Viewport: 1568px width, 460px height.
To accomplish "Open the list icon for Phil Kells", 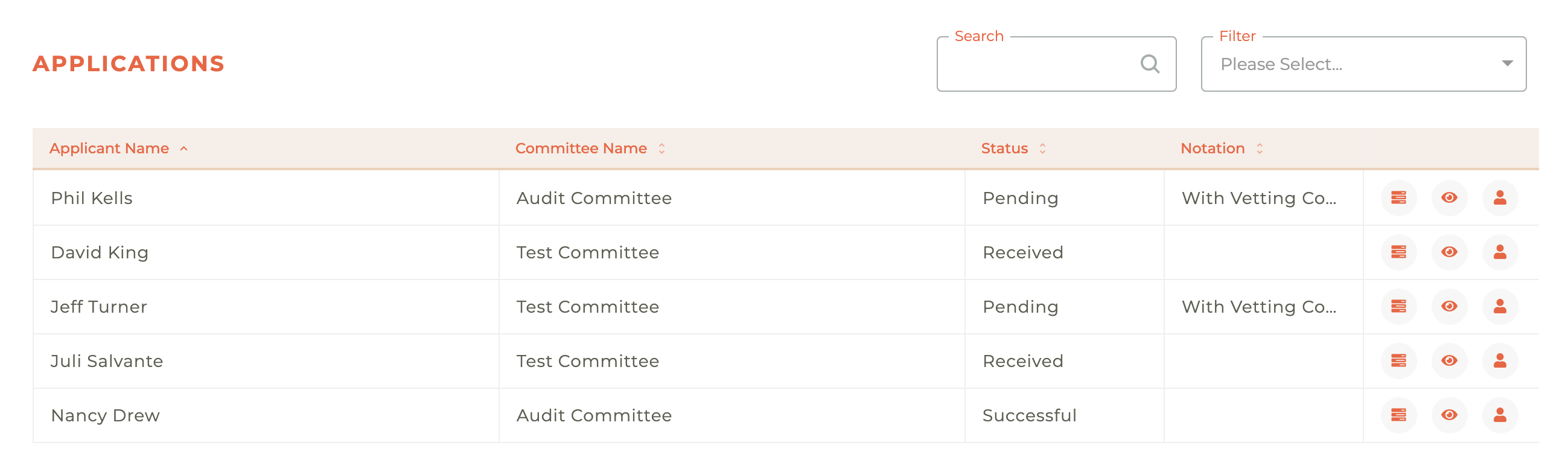I will [x=1398, y=198].
